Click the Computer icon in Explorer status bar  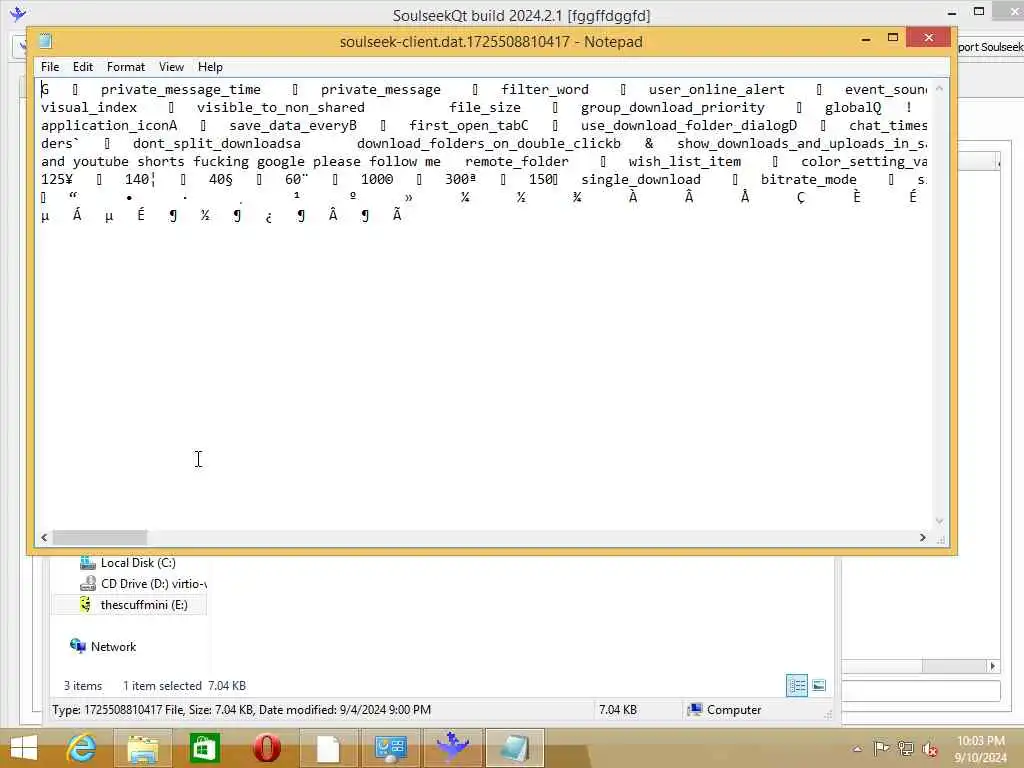pos(695,709)
